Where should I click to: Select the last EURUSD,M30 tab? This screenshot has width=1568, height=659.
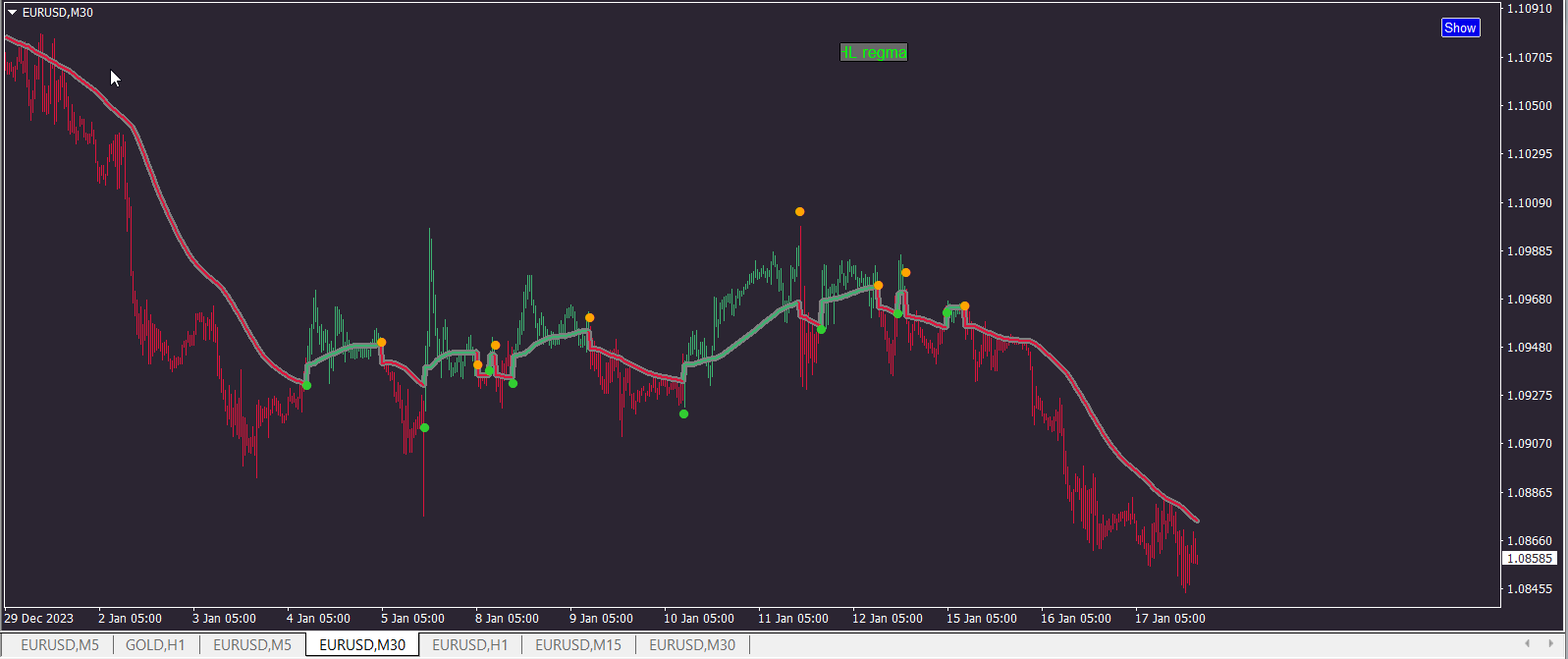[692, 645]
